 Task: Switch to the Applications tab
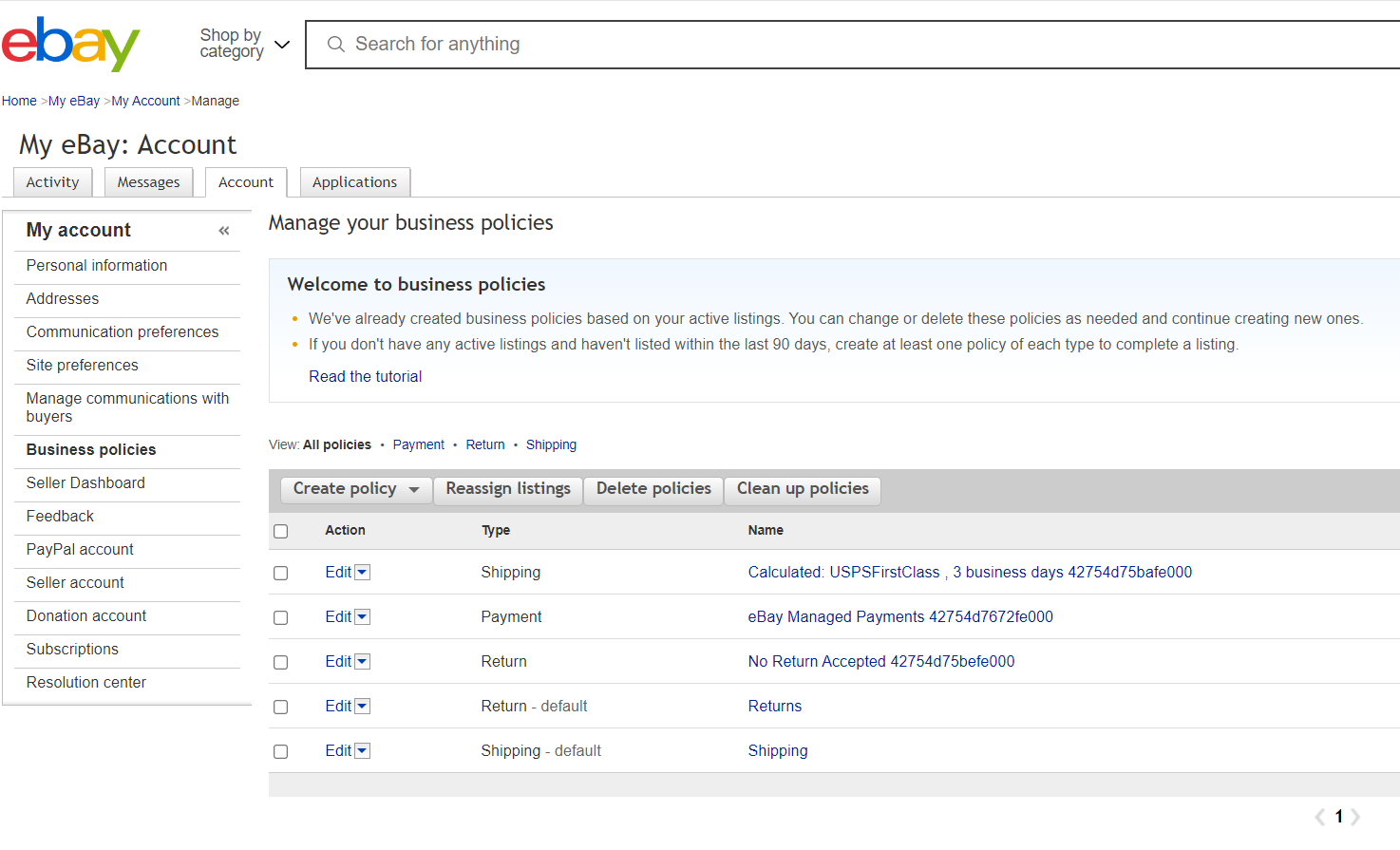click(354, 181)
